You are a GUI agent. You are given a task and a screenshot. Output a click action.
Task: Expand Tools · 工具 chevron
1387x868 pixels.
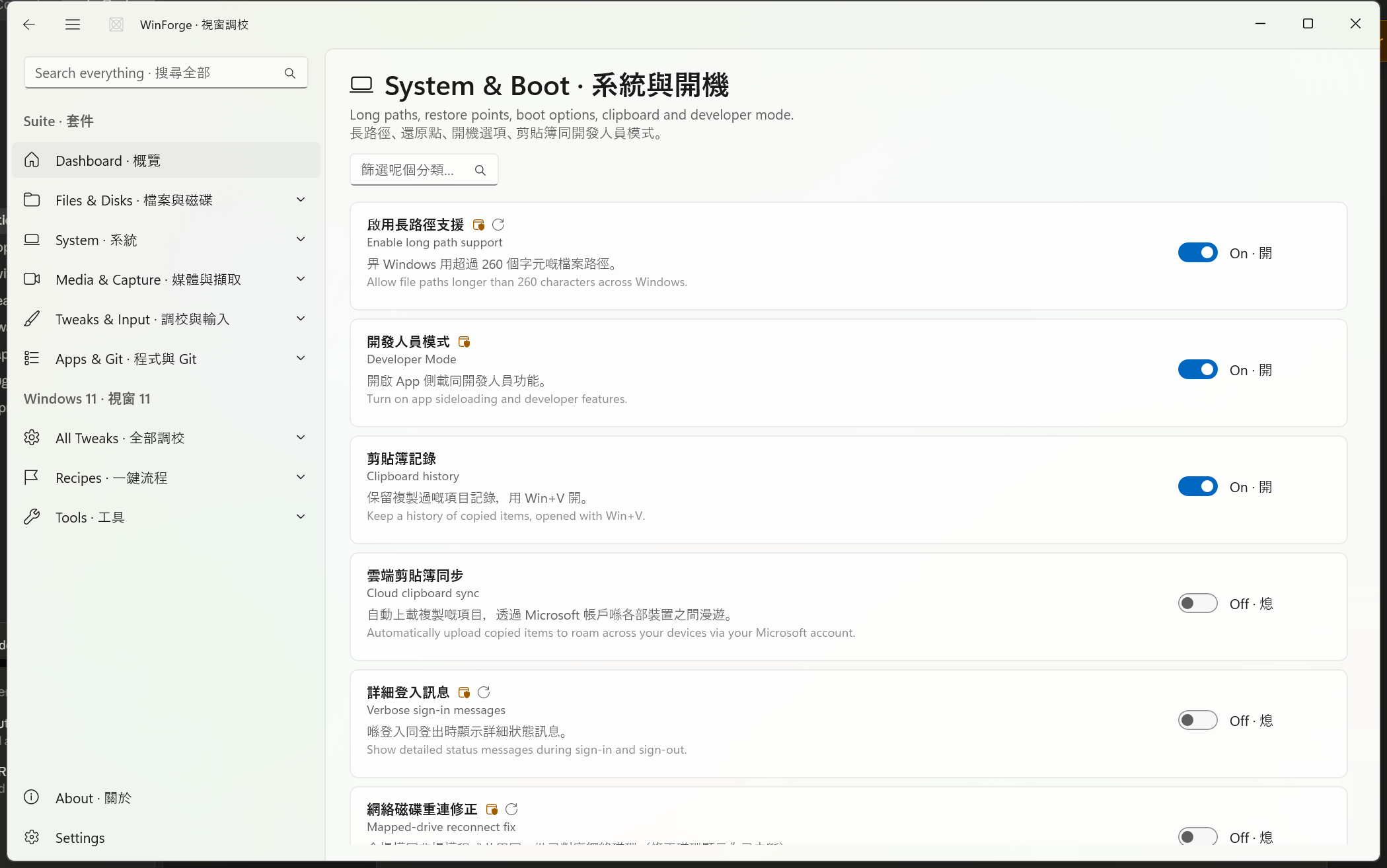tap(301, 517)
